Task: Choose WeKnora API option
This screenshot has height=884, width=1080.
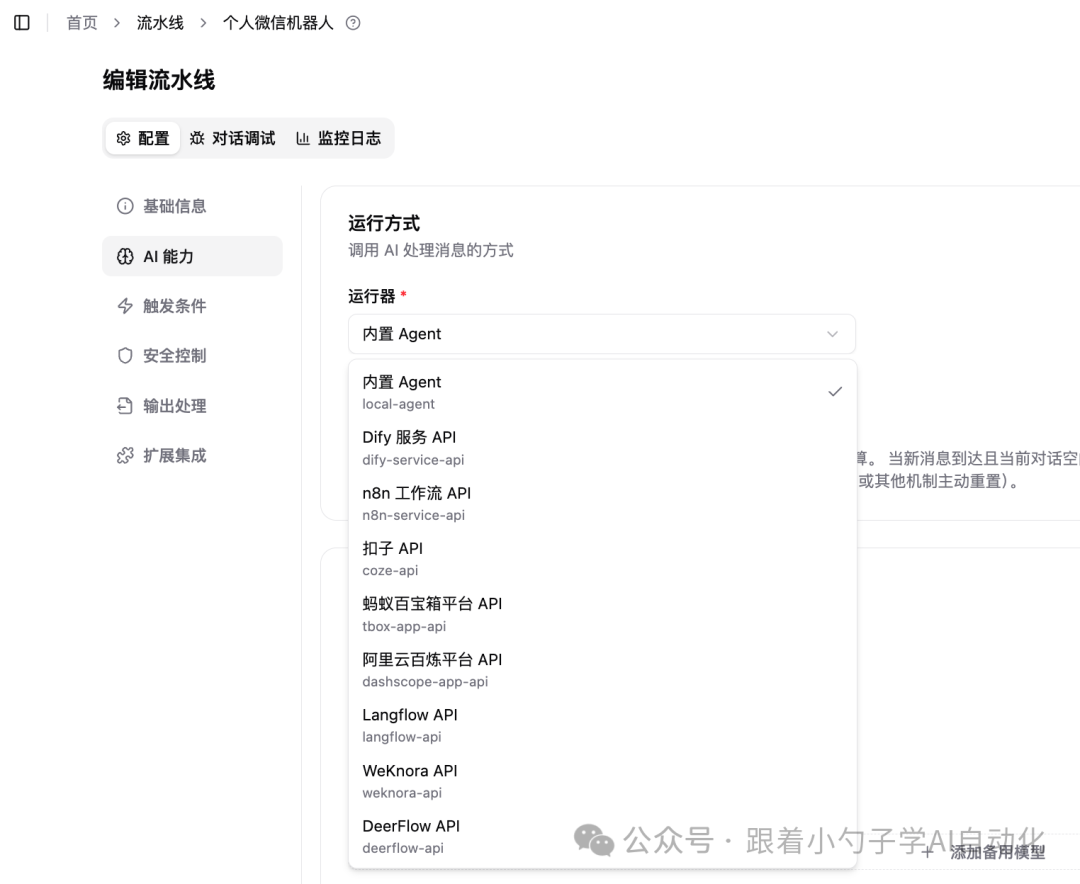Action: (x=603, y=781)
